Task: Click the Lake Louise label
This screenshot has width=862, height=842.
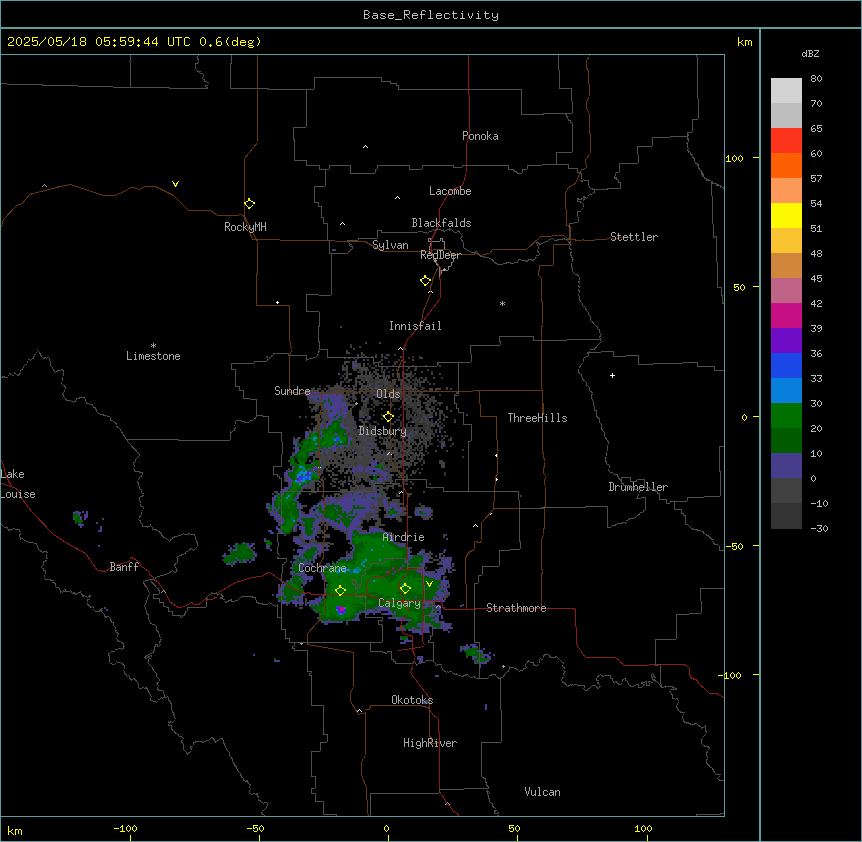Action: pyautogui.click(x=18, y=484)
